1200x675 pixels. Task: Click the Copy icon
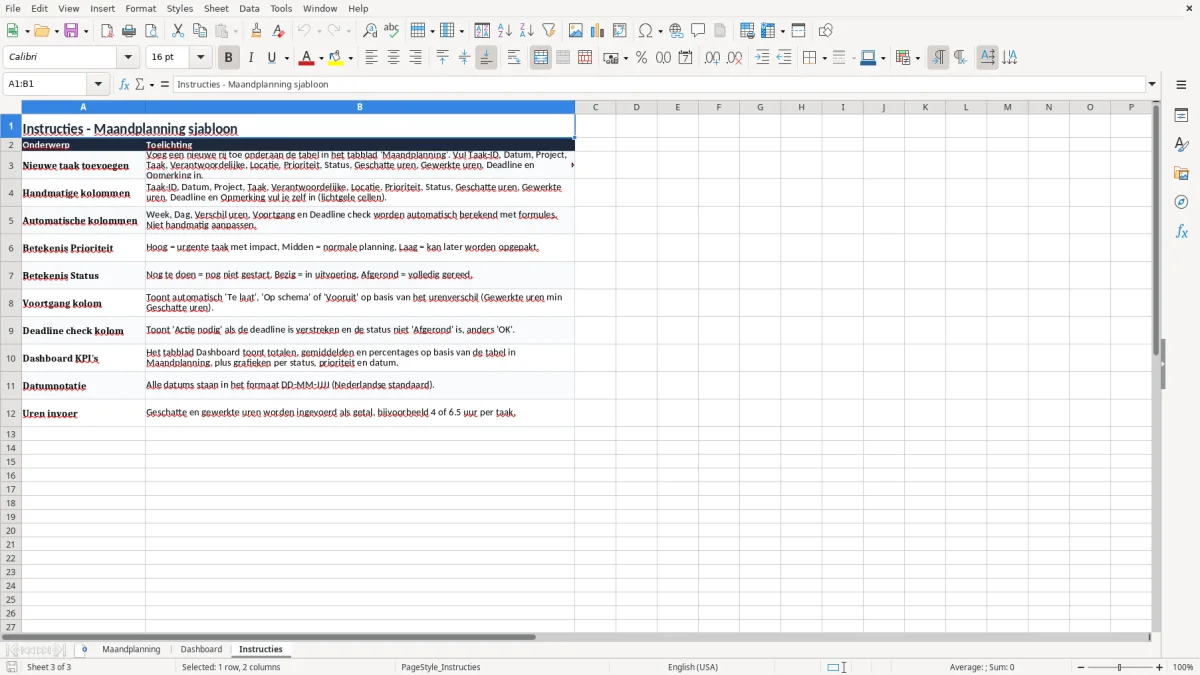click(x=200, y=31)
